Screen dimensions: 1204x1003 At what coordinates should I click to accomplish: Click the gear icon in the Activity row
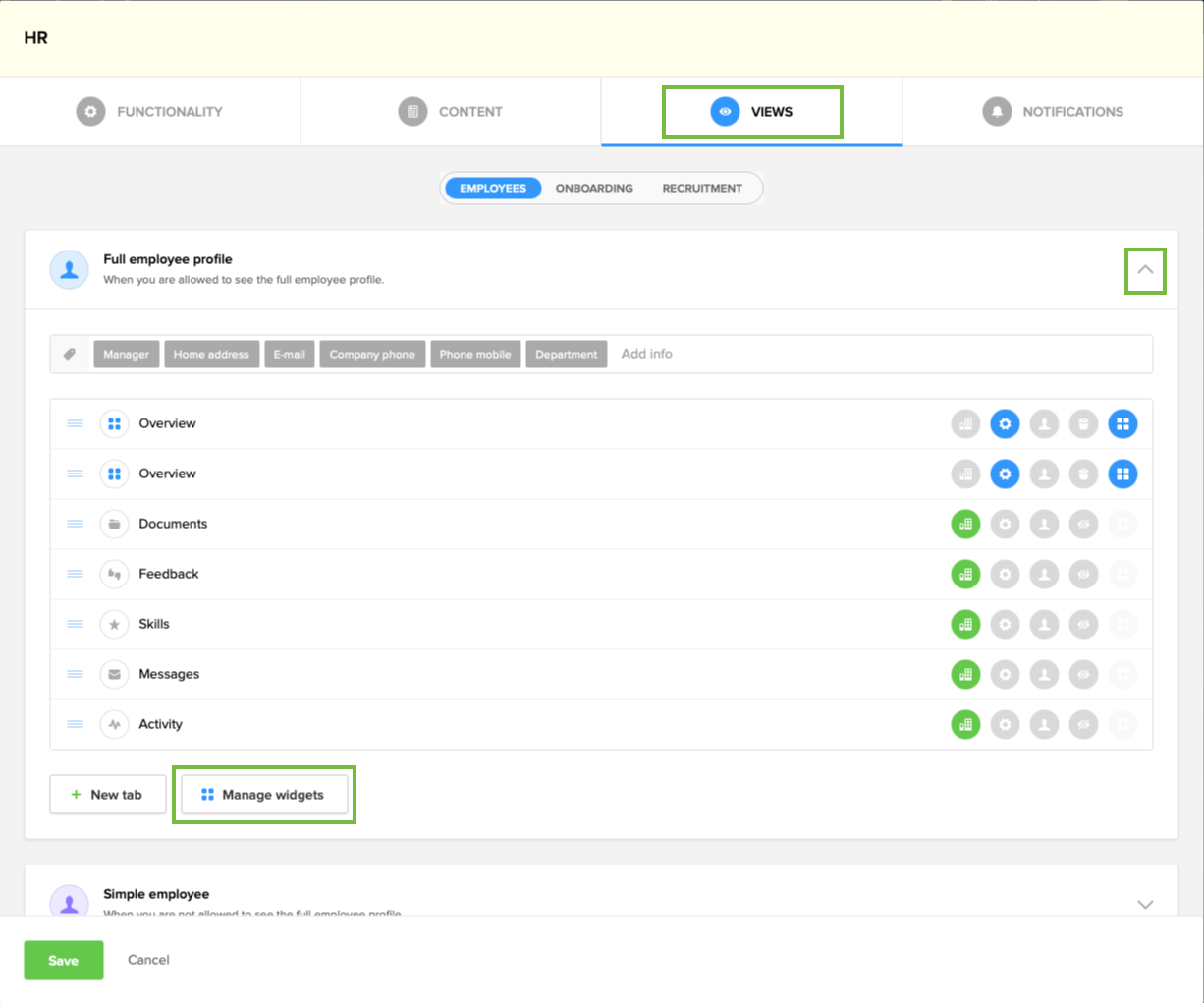[1005, 725]
